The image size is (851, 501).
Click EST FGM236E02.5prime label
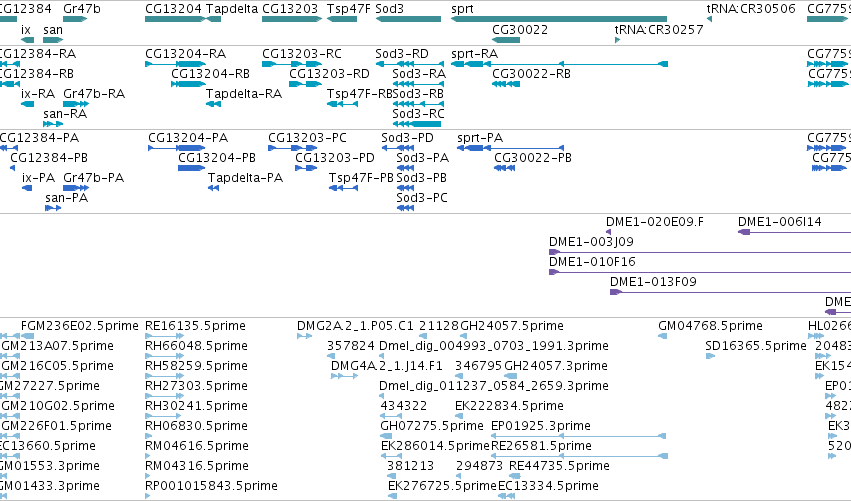click(80, 326)
